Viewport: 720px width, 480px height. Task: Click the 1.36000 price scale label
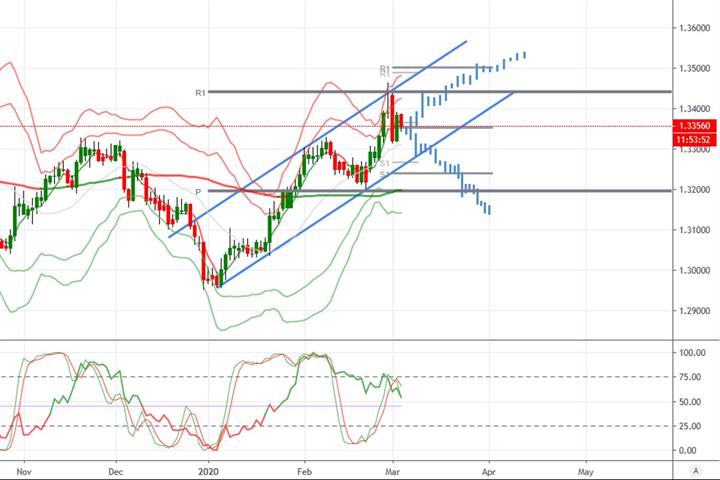[694, 28]
